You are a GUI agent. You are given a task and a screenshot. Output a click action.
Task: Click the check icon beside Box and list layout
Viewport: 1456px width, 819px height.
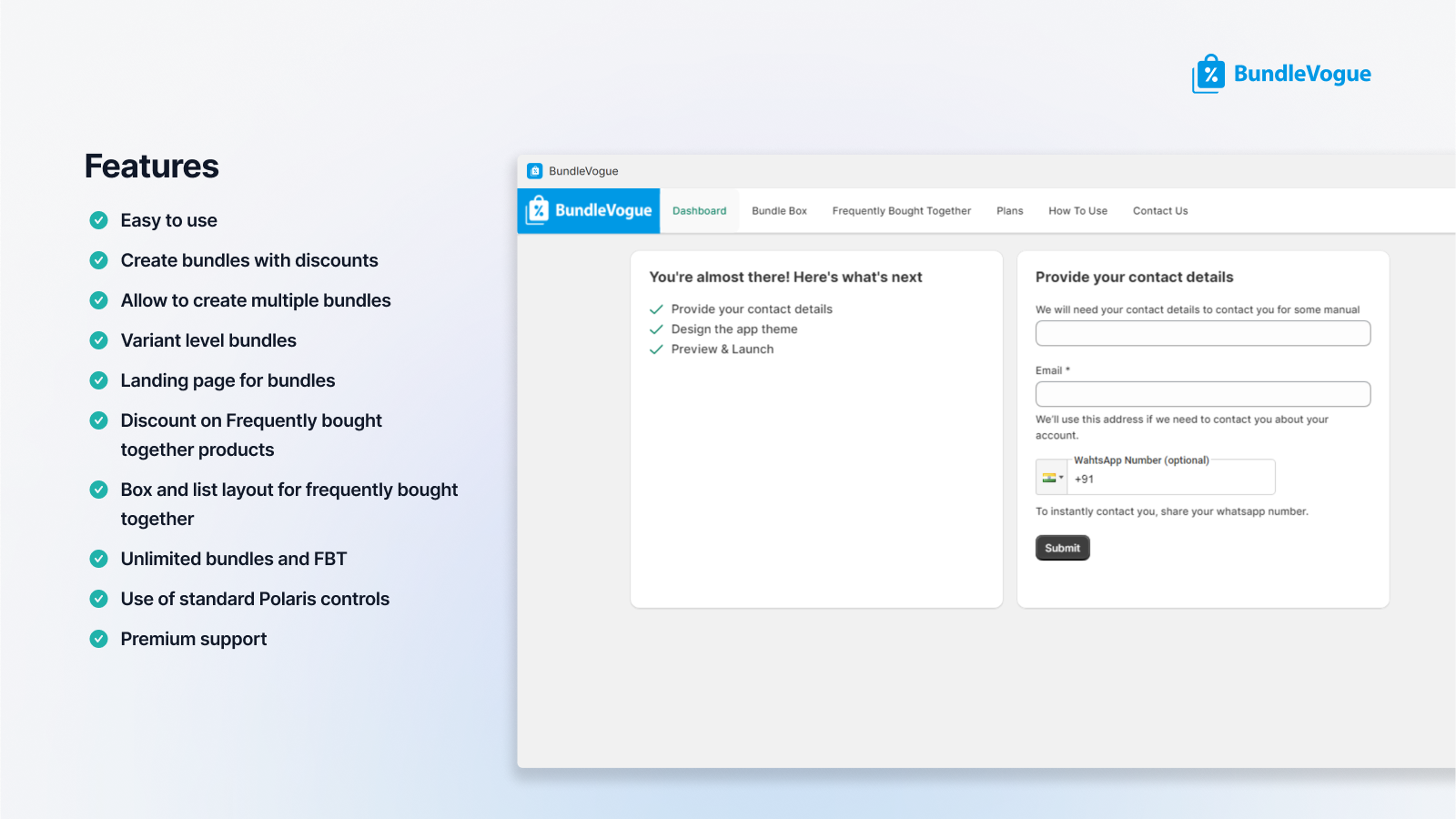[99, 490]
